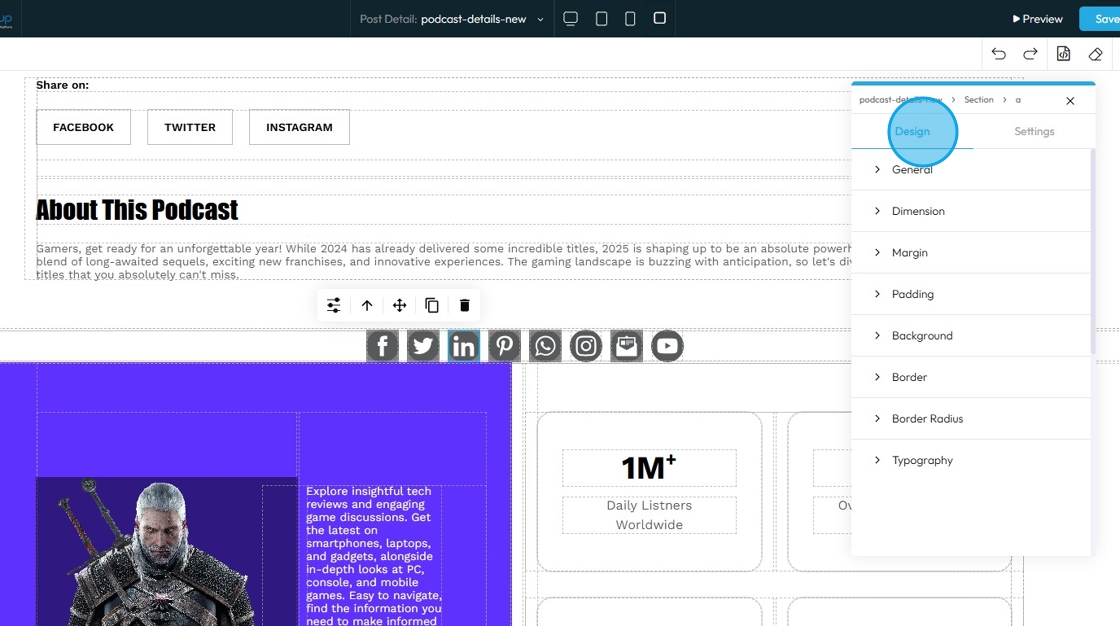Expand the Padding section
Viewport: 1120px width, 626px height.
click(x=971, y=294)
